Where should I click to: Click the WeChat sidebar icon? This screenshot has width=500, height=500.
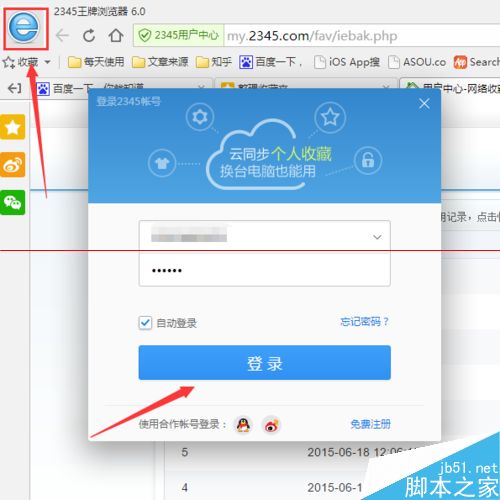[13, 202]
